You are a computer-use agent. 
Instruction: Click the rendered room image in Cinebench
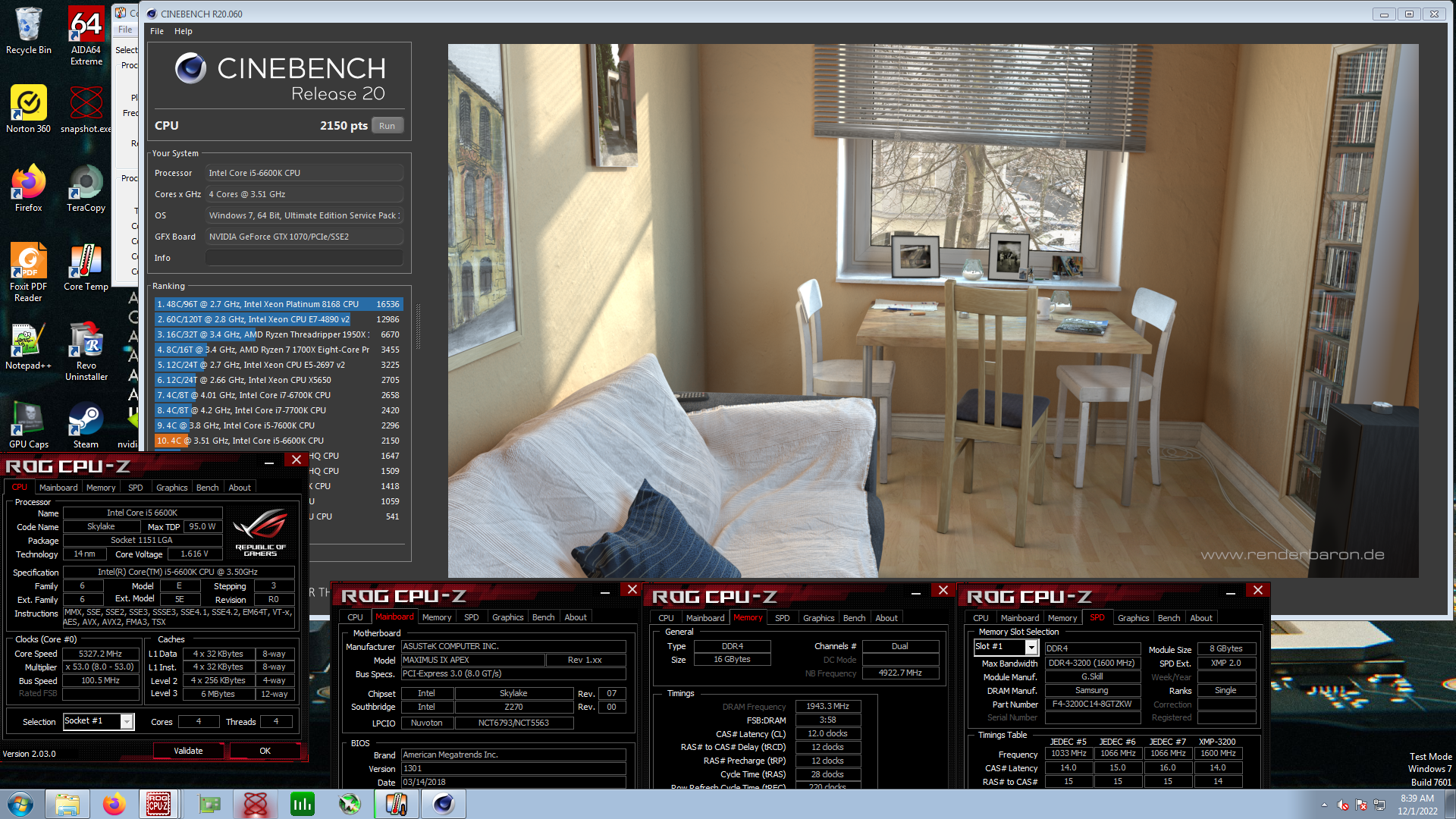click(x=933, y=311)
